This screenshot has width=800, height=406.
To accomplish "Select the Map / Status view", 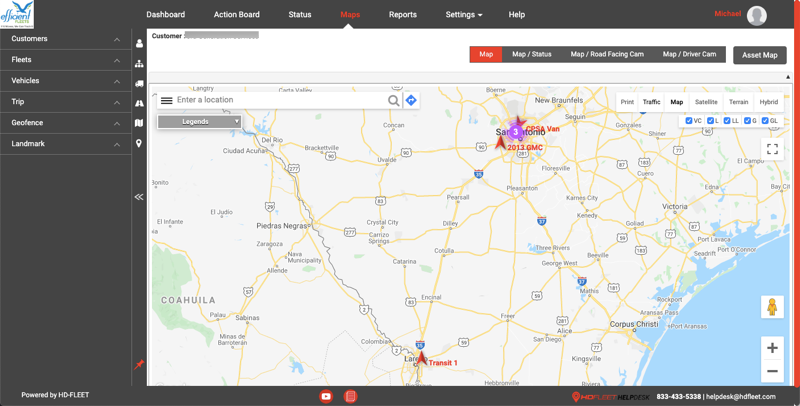I will [532, 54].
